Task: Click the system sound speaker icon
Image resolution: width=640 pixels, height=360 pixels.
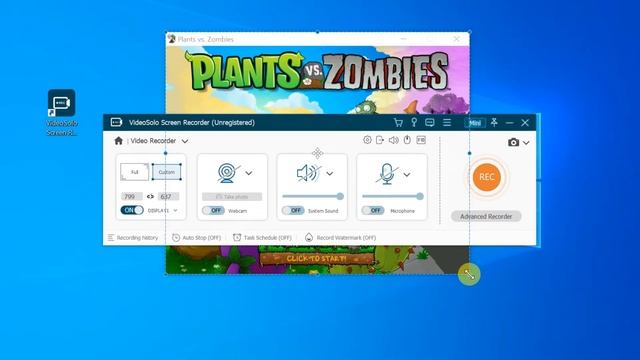Action: click(308, 173)
